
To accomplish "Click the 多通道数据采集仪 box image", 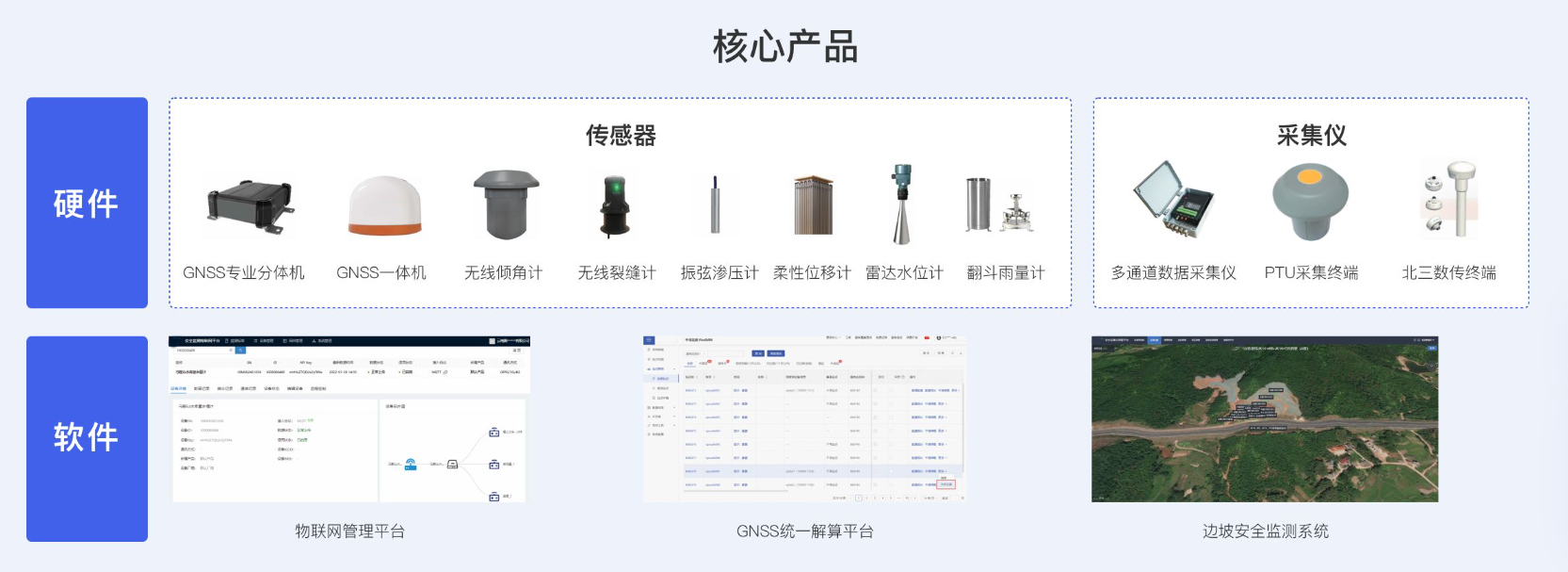I will point(1173,200).
